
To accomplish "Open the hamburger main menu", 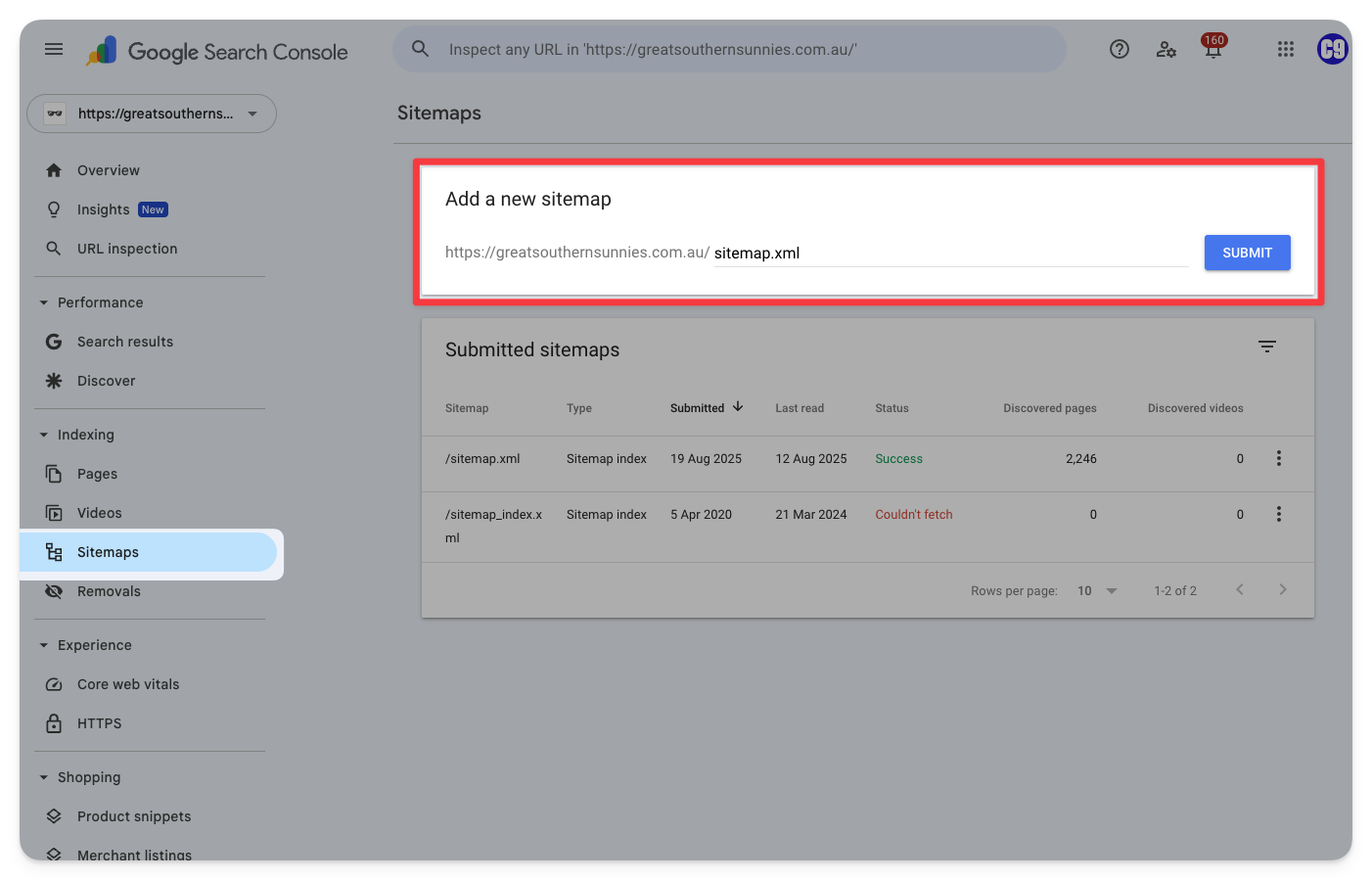I will [54, 49].
